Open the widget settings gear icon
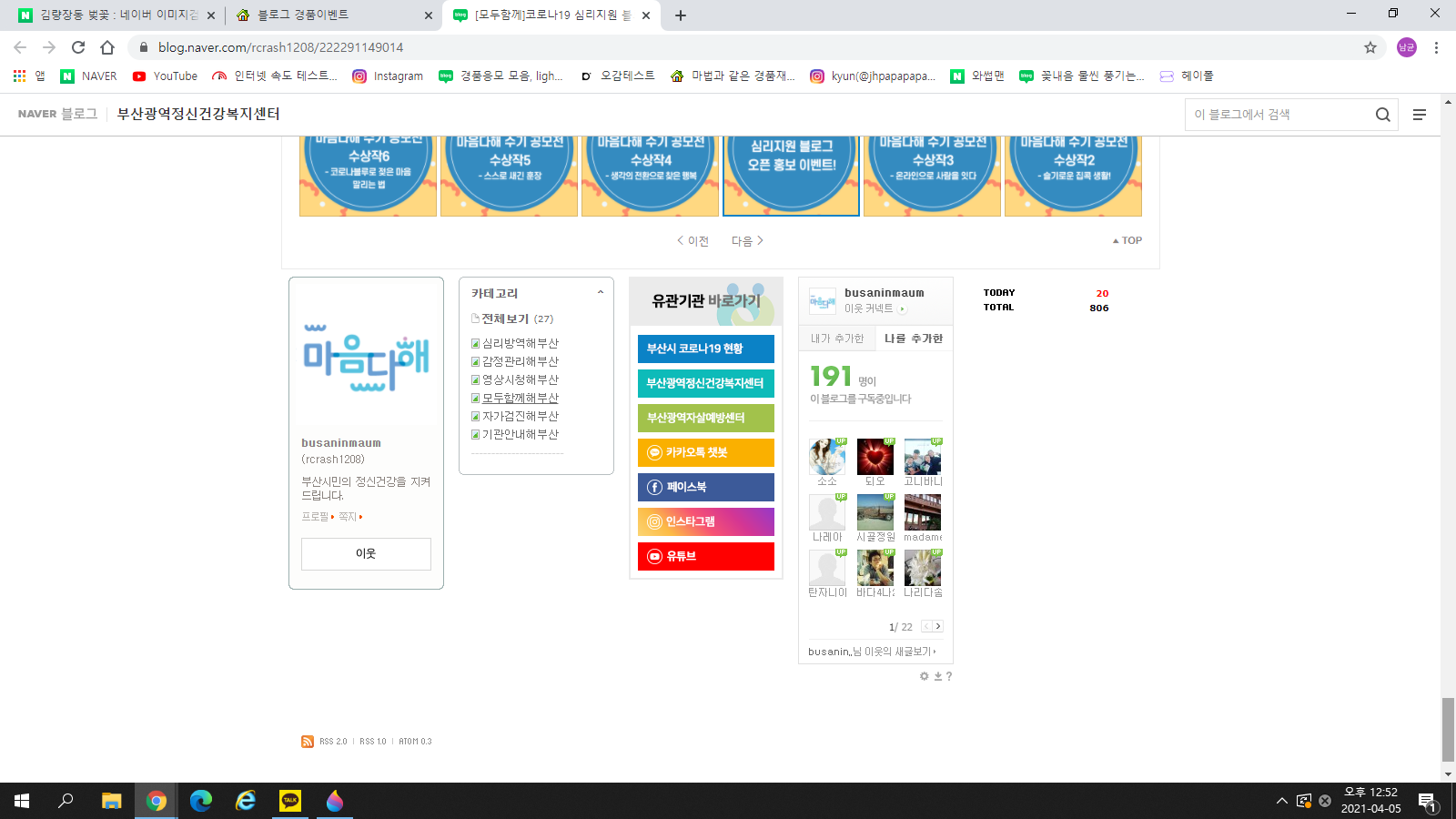This screenshot has width=1456, height=819. click(924, 676)
